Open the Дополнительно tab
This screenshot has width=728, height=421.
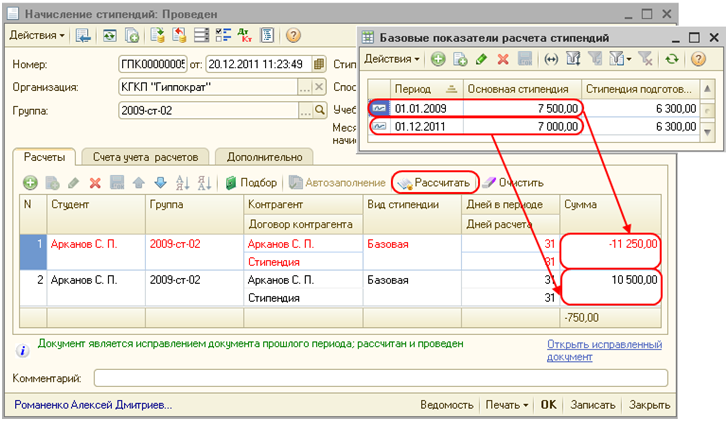[264, 157]
